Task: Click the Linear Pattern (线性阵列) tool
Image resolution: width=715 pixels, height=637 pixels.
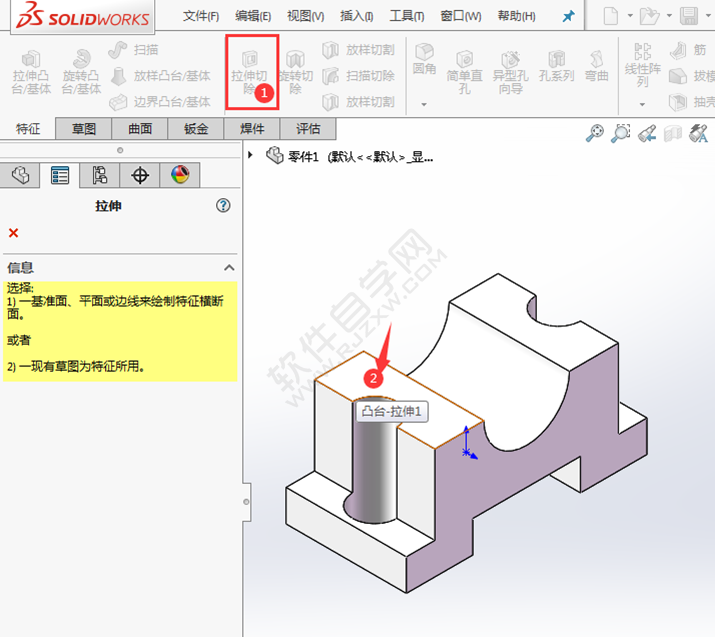Action: [642, 66]
